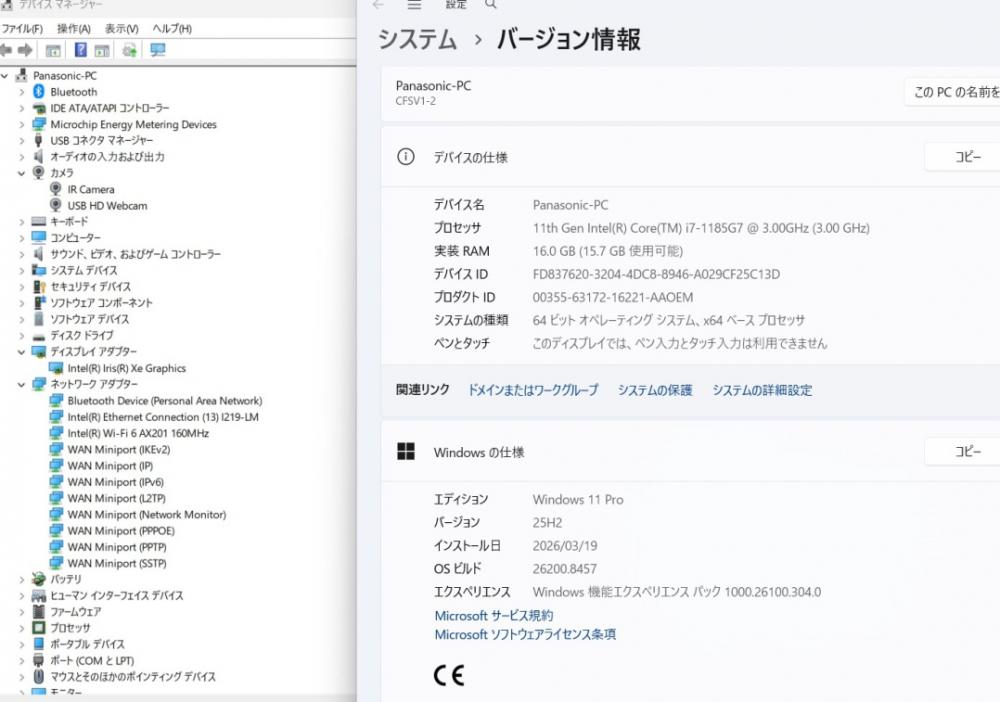Click the back arrow in Settings window
This screenshot has width=1000, height=702.
[378, 4]
